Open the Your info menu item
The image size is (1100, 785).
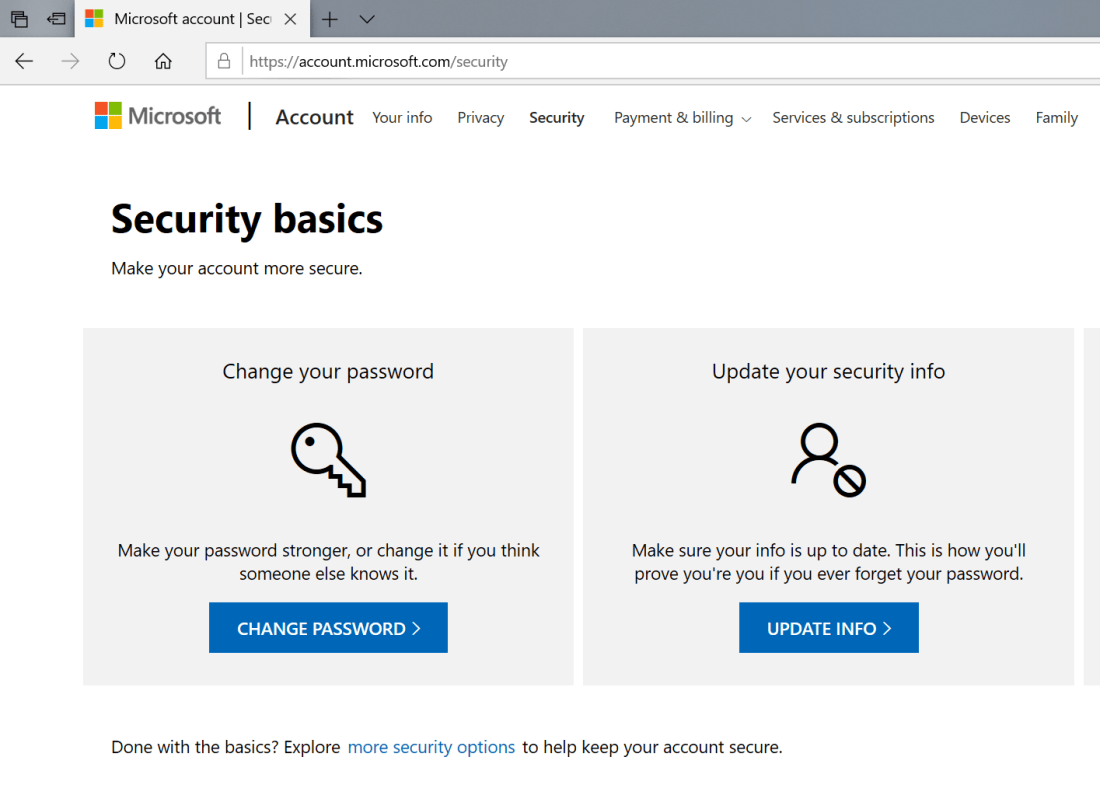click(x=402, y=118)
